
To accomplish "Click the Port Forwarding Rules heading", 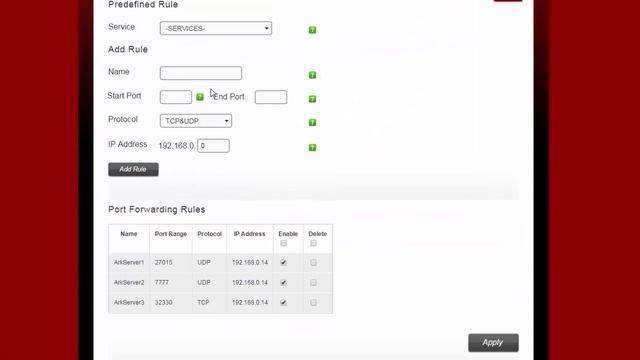I will [x=157, y=209].
